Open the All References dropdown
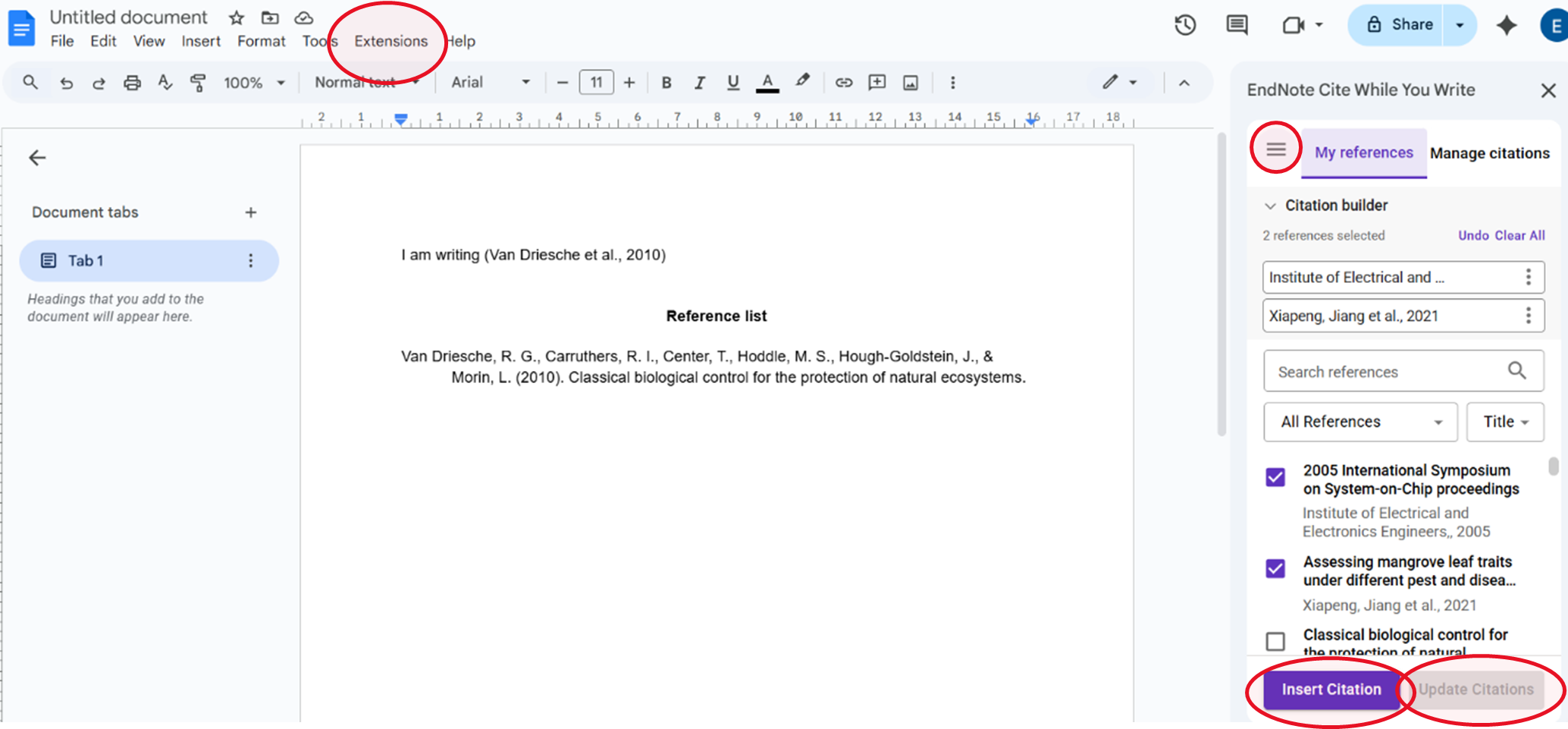 1360,422
